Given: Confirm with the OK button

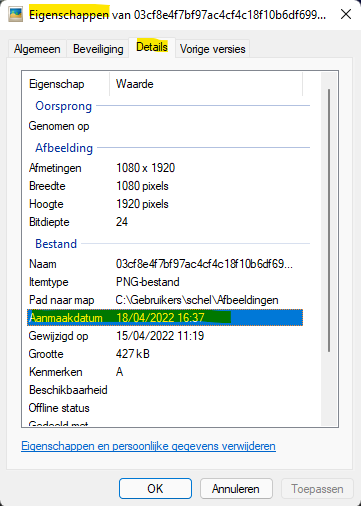Looking at the screenshot, I should 155,489.
